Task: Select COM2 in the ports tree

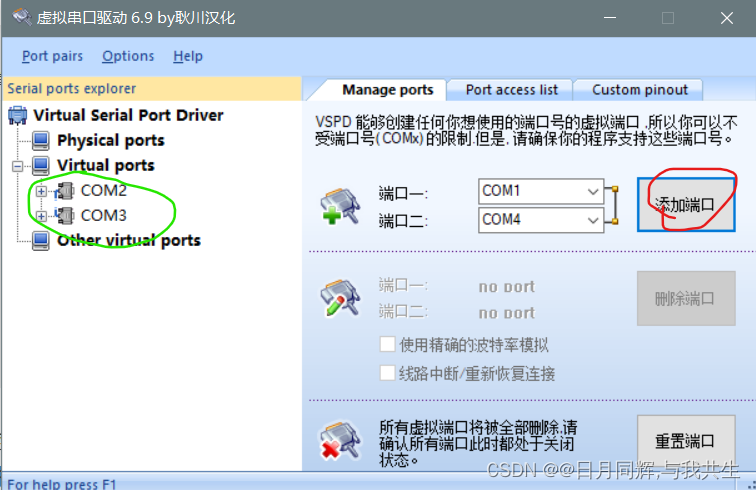Action: click(x=104, y=191)
